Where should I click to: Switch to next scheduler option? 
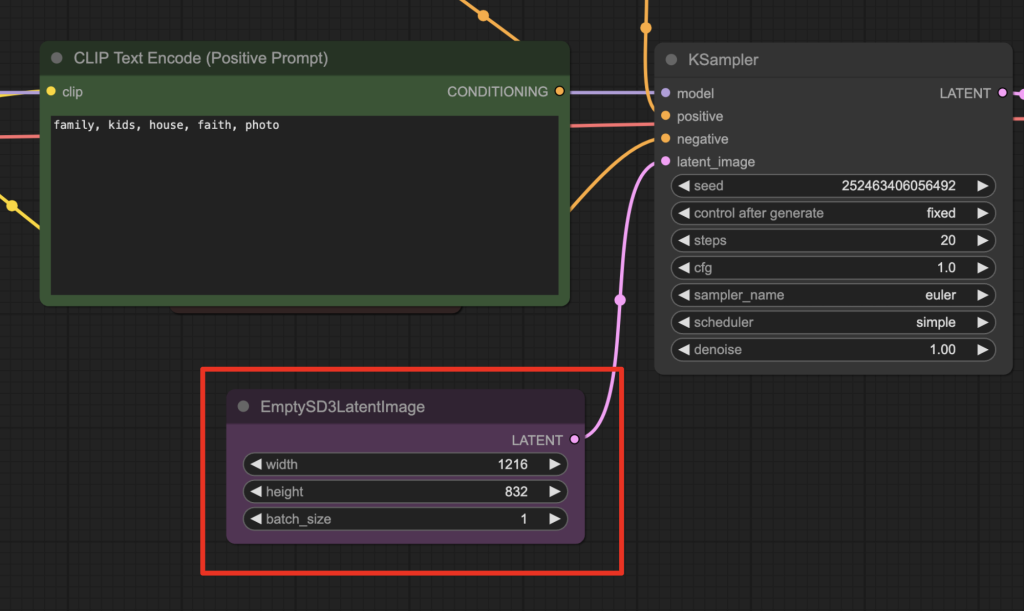(982, 322)
